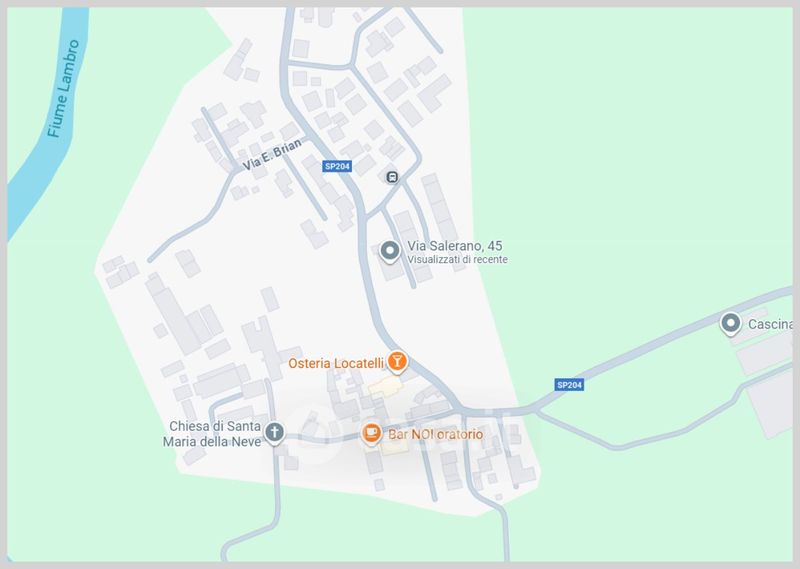The height and width of the screenshot is (569, 800).
Task: Open the Osteria Locatelli restaurant marker
Action: 397,361
